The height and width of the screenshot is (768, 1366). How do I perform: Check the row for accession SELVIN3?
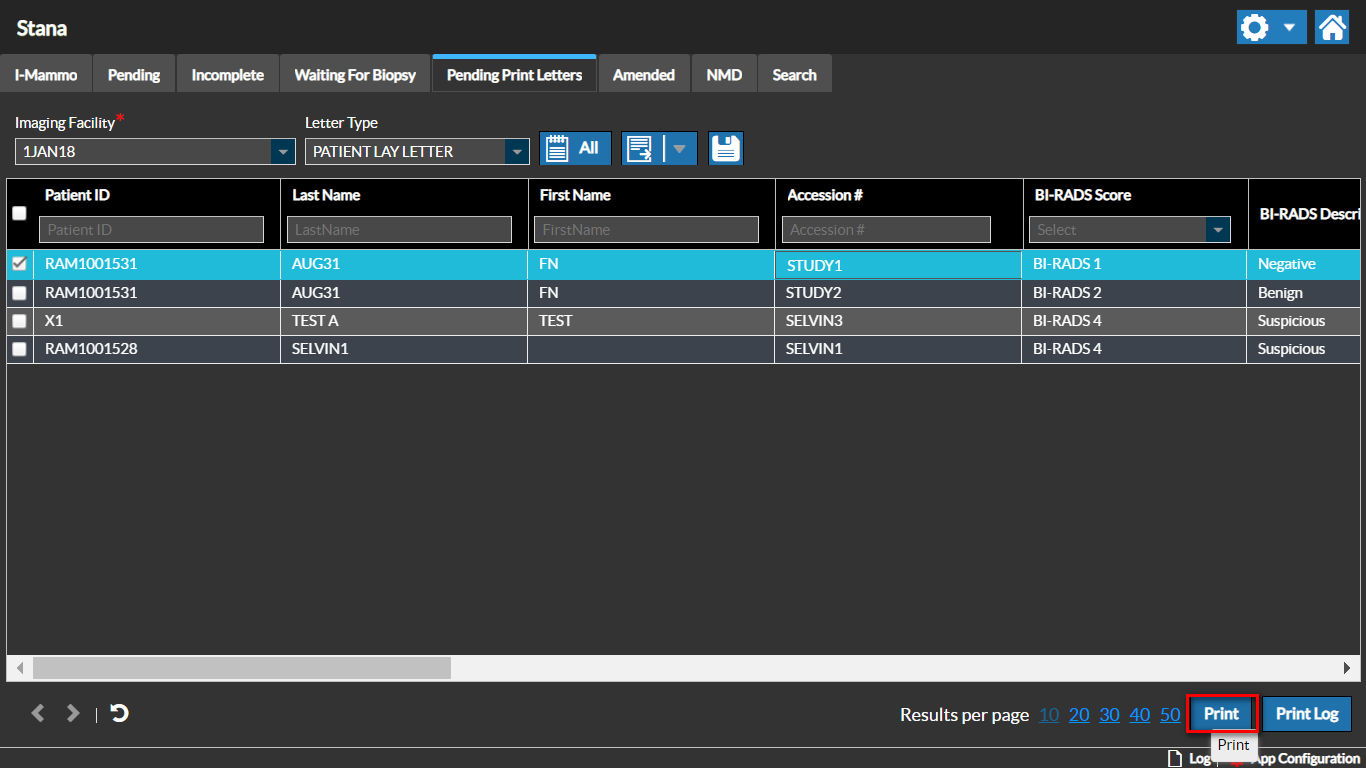coord(19,321)
